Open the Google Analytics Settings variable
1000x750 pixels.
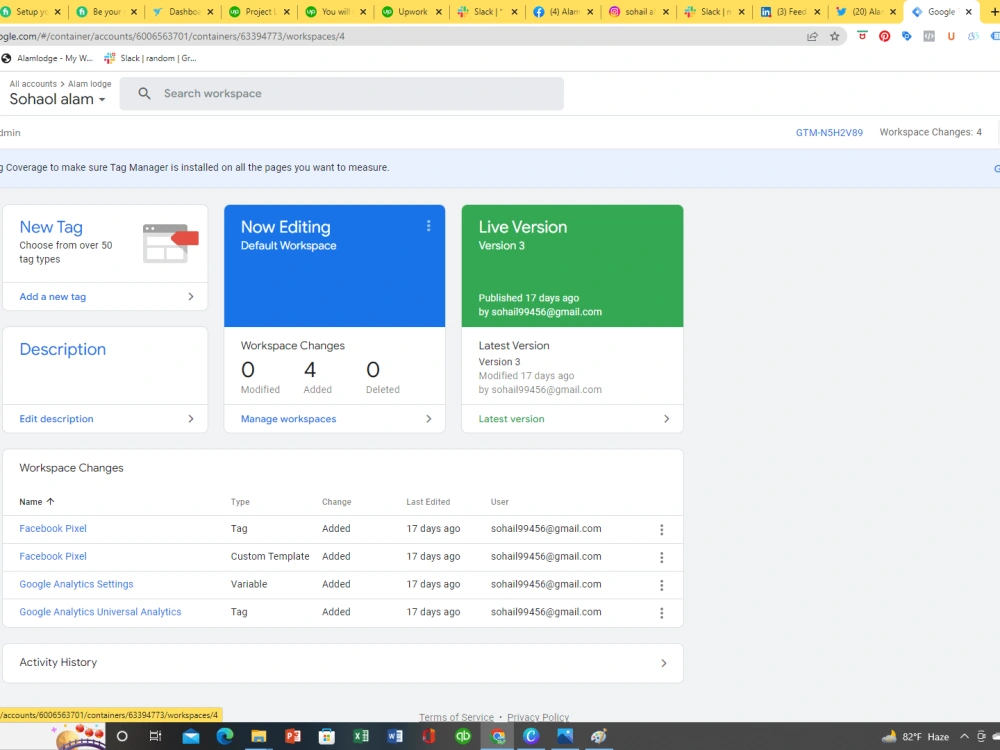77,584
